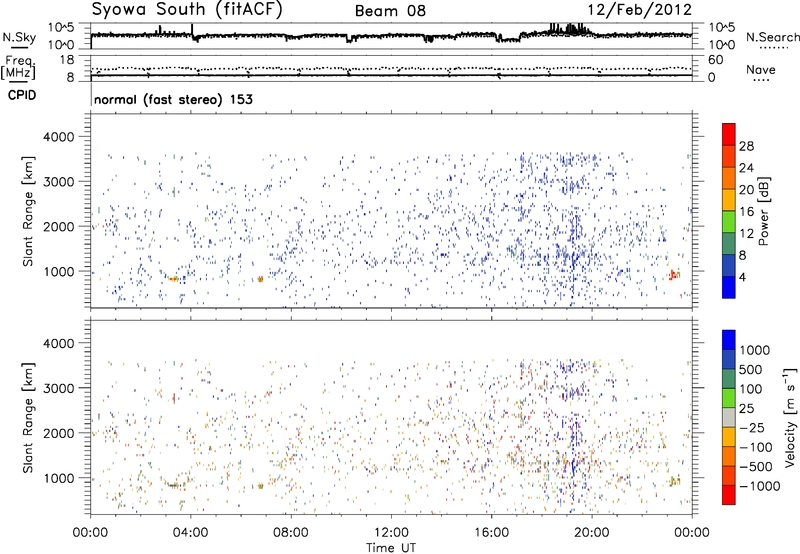Viewport: 800px width, 554px height.
Task: Click the '-500' label on velocity color bar
Action: coord(756,467)
